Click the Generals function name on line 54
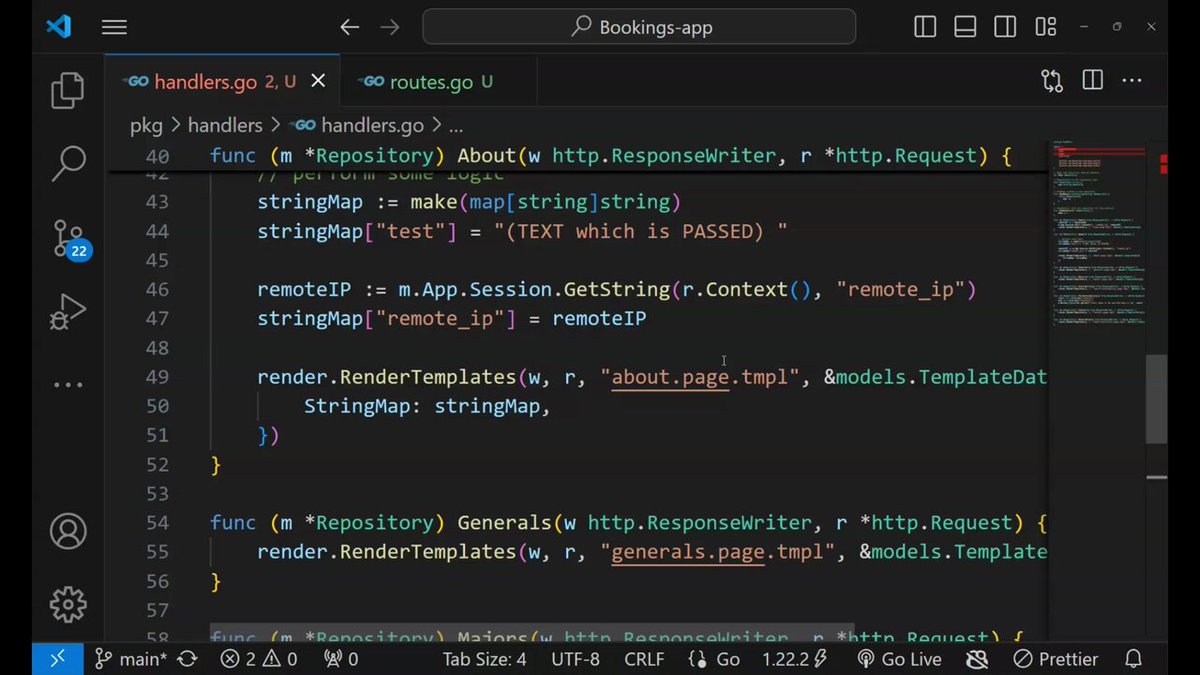The height and width of the screenshot is (675, 1200). (x=504, y=523)
